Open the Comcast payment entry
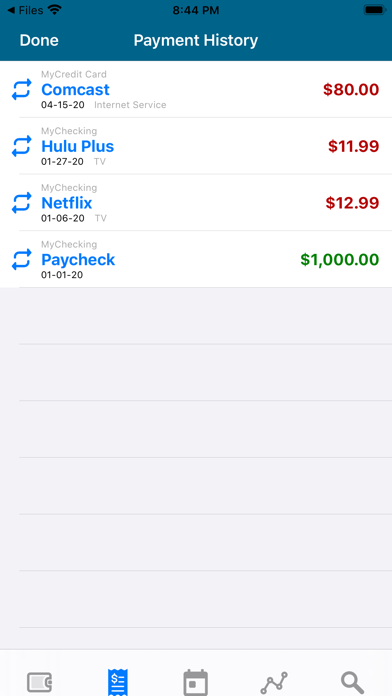The height and width of the screenshot is (696, 392). 196,89
